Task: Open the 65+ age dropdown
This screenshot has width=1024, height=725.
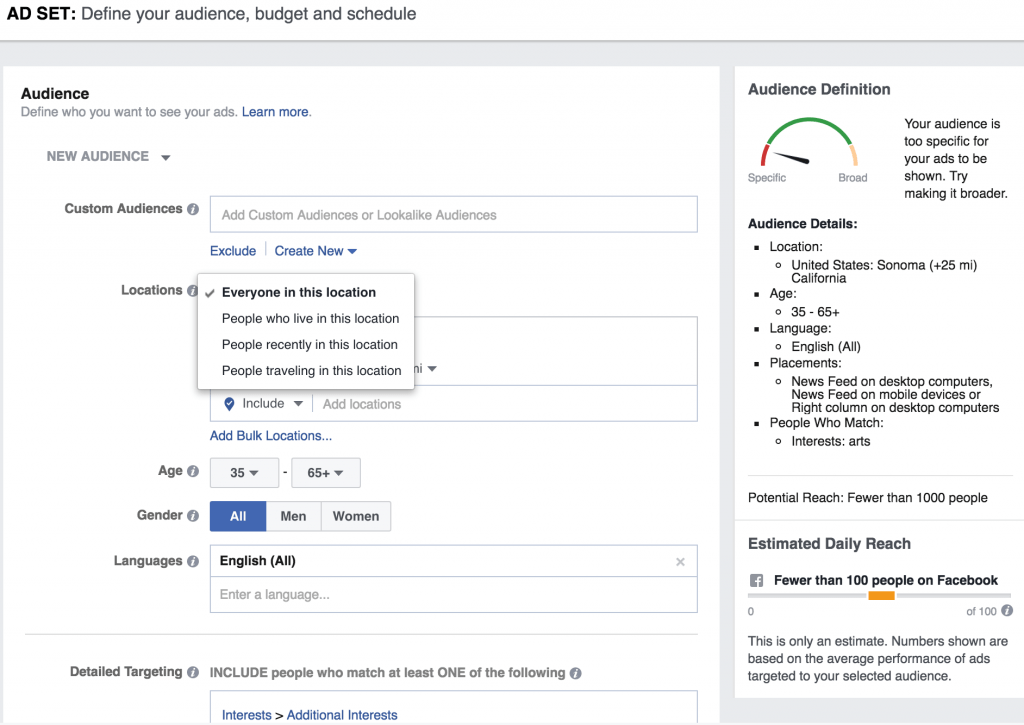Action: [326, 471]
